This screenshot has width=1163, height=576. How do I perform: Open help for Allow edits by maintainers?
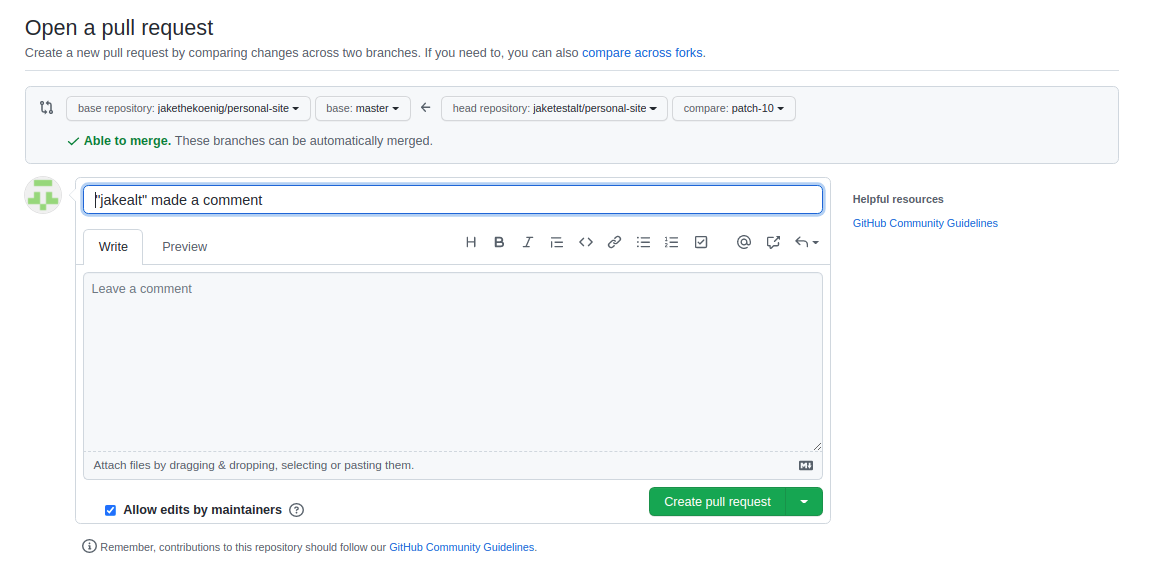click(x=297, y=510)
